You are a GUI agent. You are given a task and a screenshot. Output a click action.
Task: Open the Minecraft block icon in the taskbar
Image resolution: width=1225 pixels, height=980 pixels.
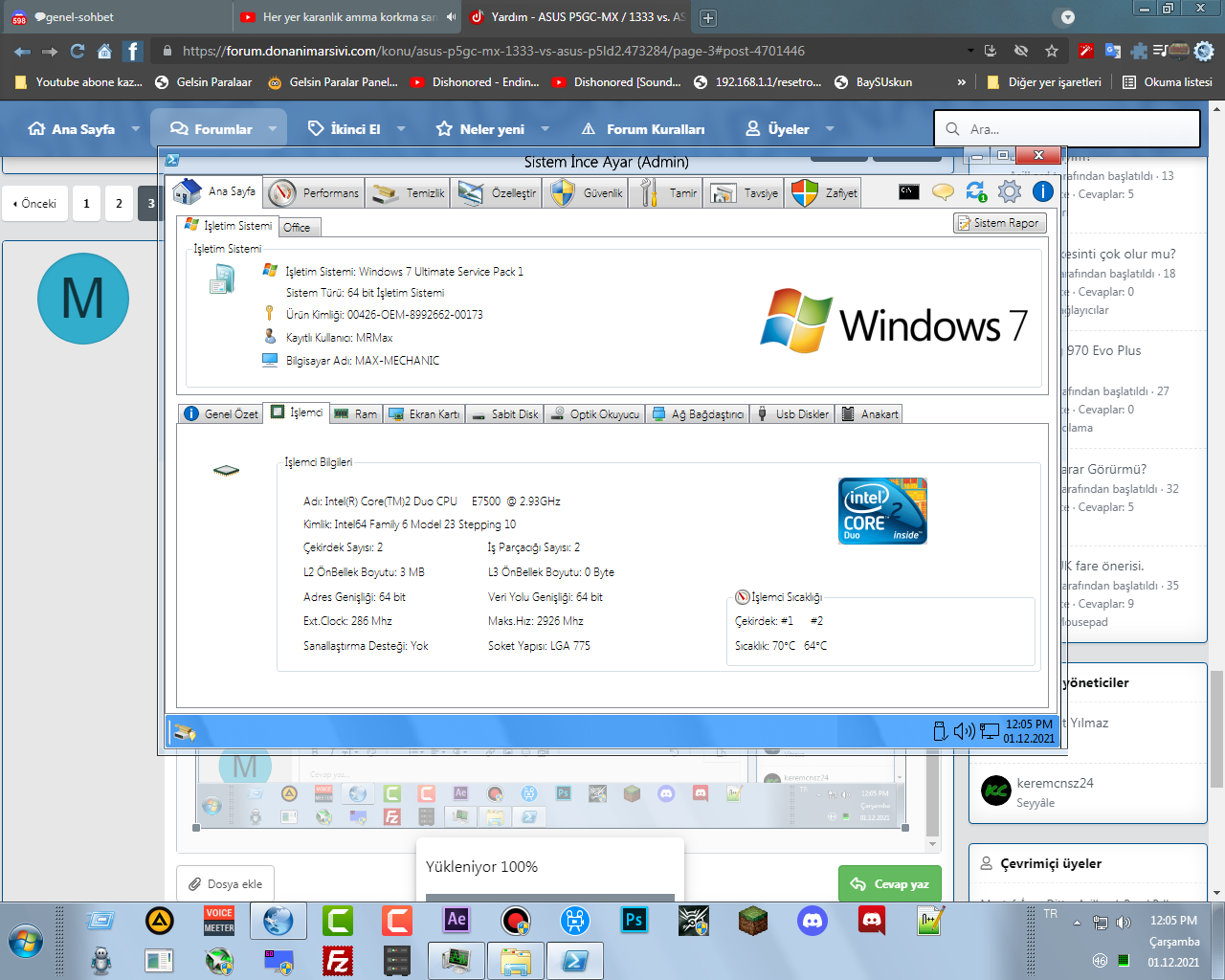click(753, 921)
